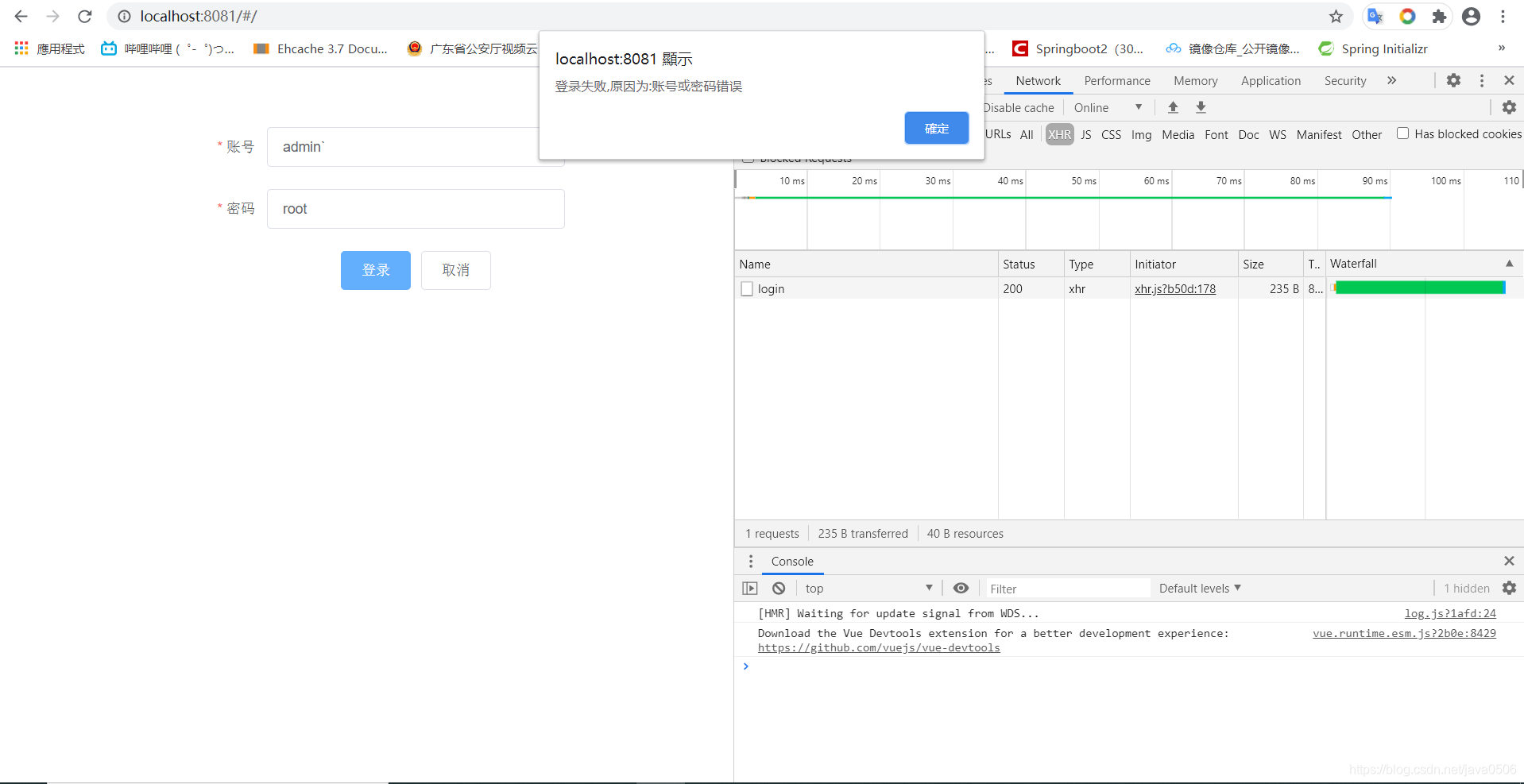
Task: Close the DevTools panel
Action: tap(1509, 80)
